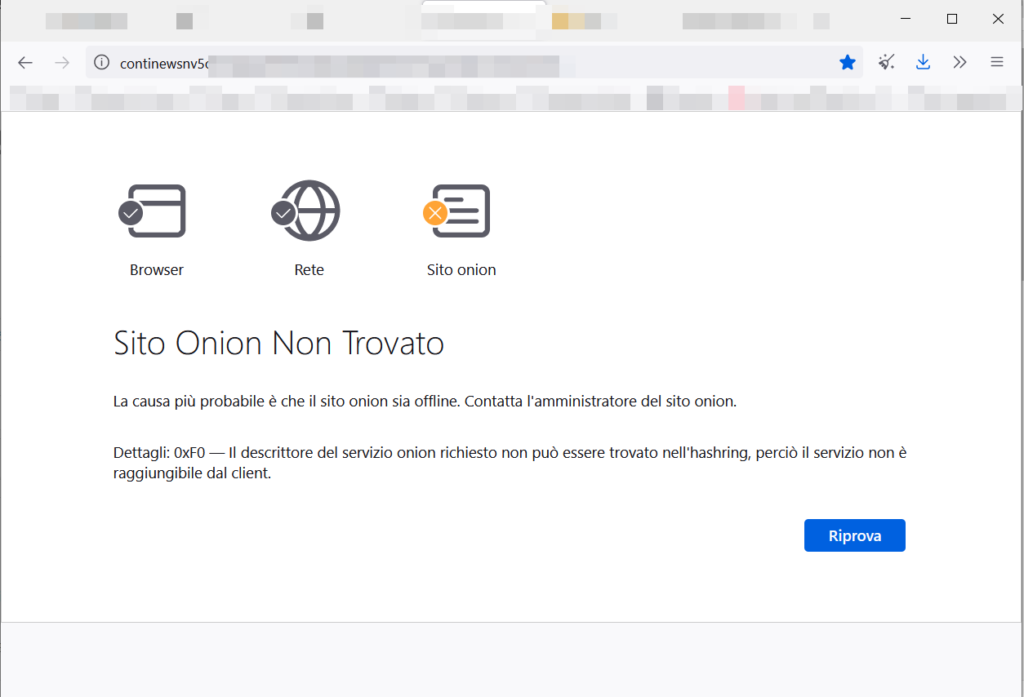Click the forward arrow navigation button
The height and width of the screenshot is (697, 1024).
tap(62, 62)
